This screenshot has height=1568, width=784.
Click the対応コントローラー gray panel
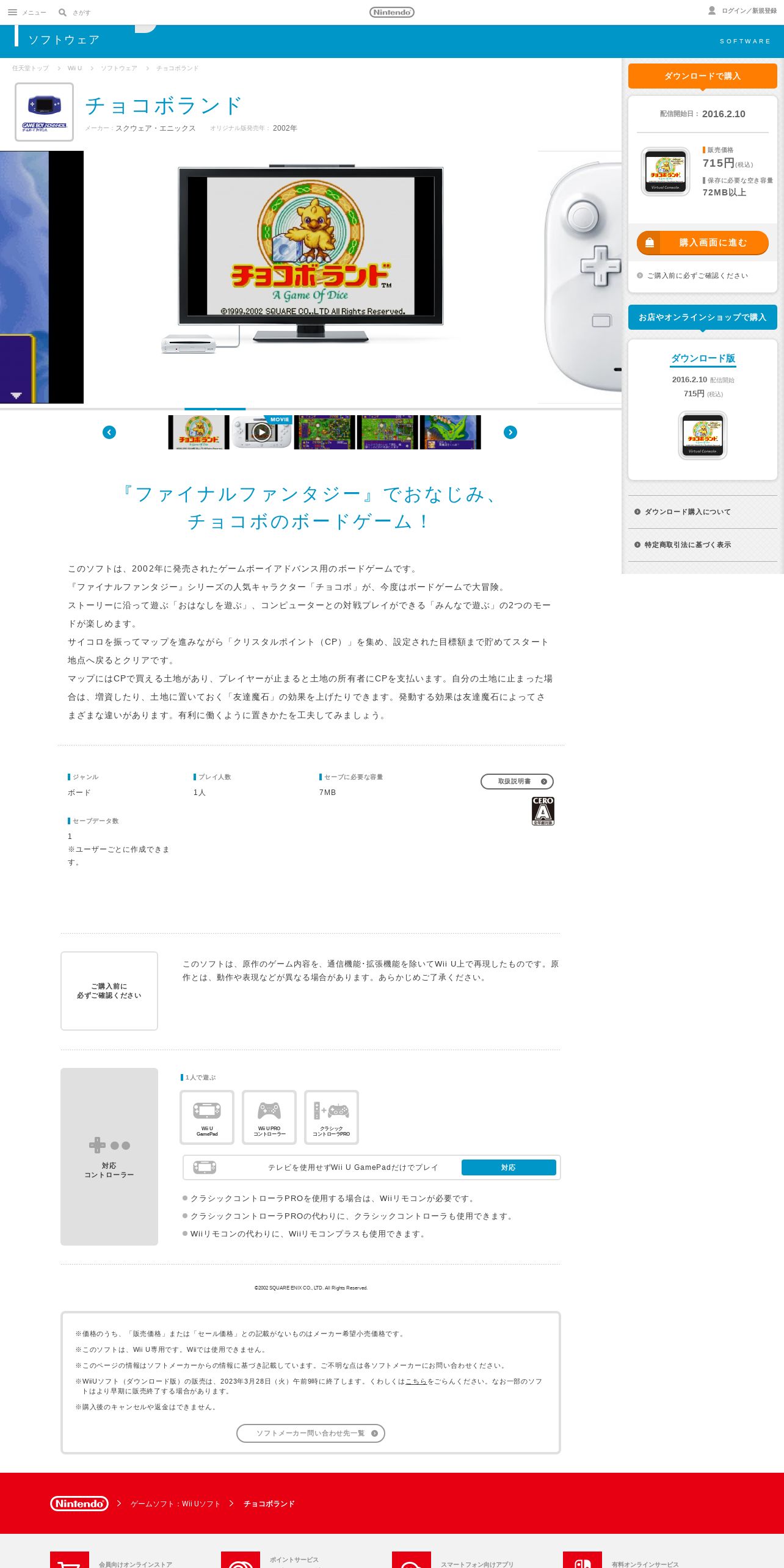tap(109, 1156)
